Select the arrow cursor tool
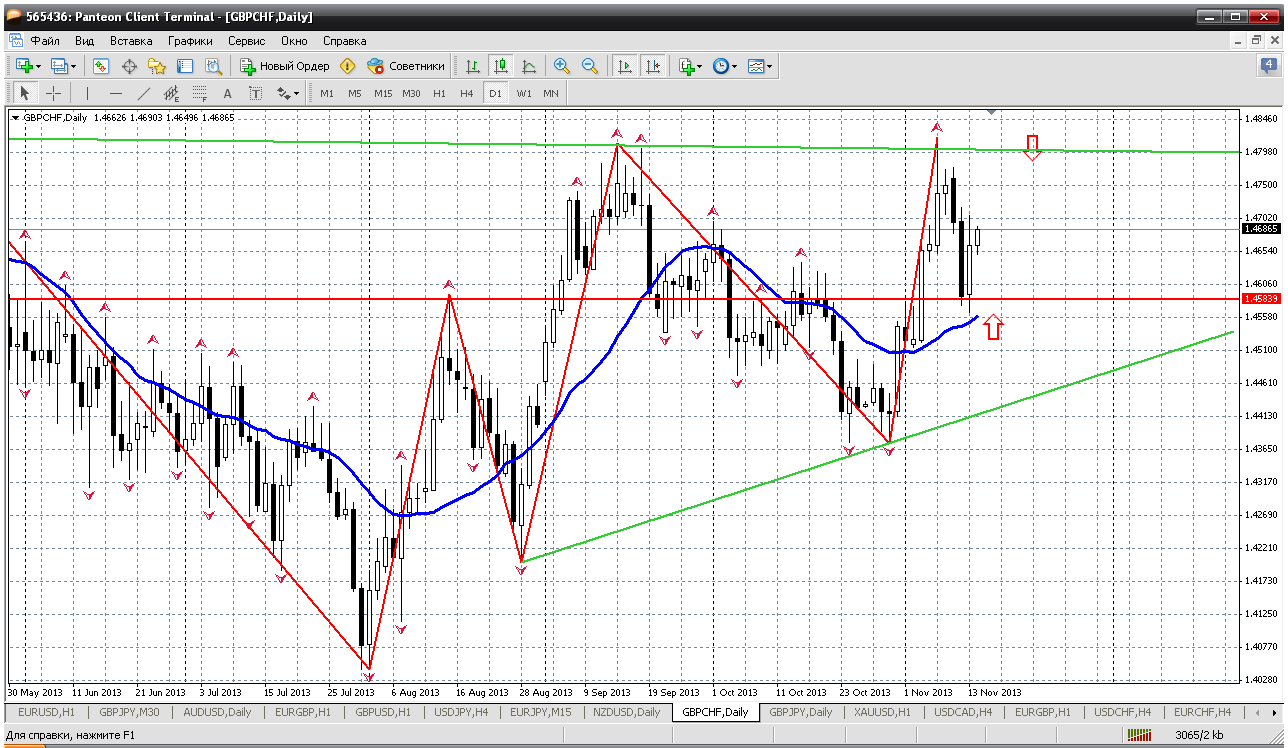Viewport: 1288px width, 748px height. coord(25,93)
